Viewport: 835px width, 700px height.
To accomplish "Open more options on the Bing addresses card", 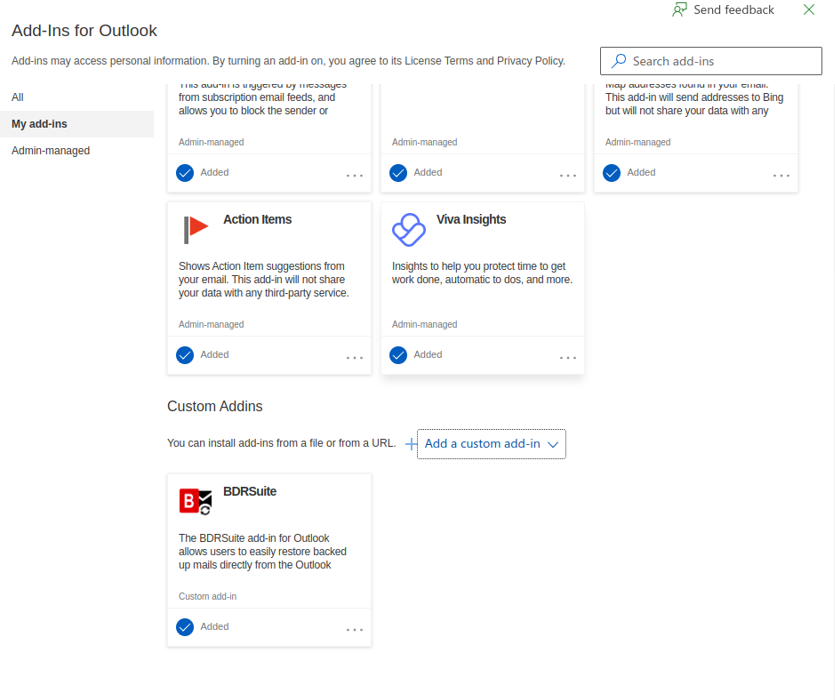I will pyautogui.click(x=782, y=175).
